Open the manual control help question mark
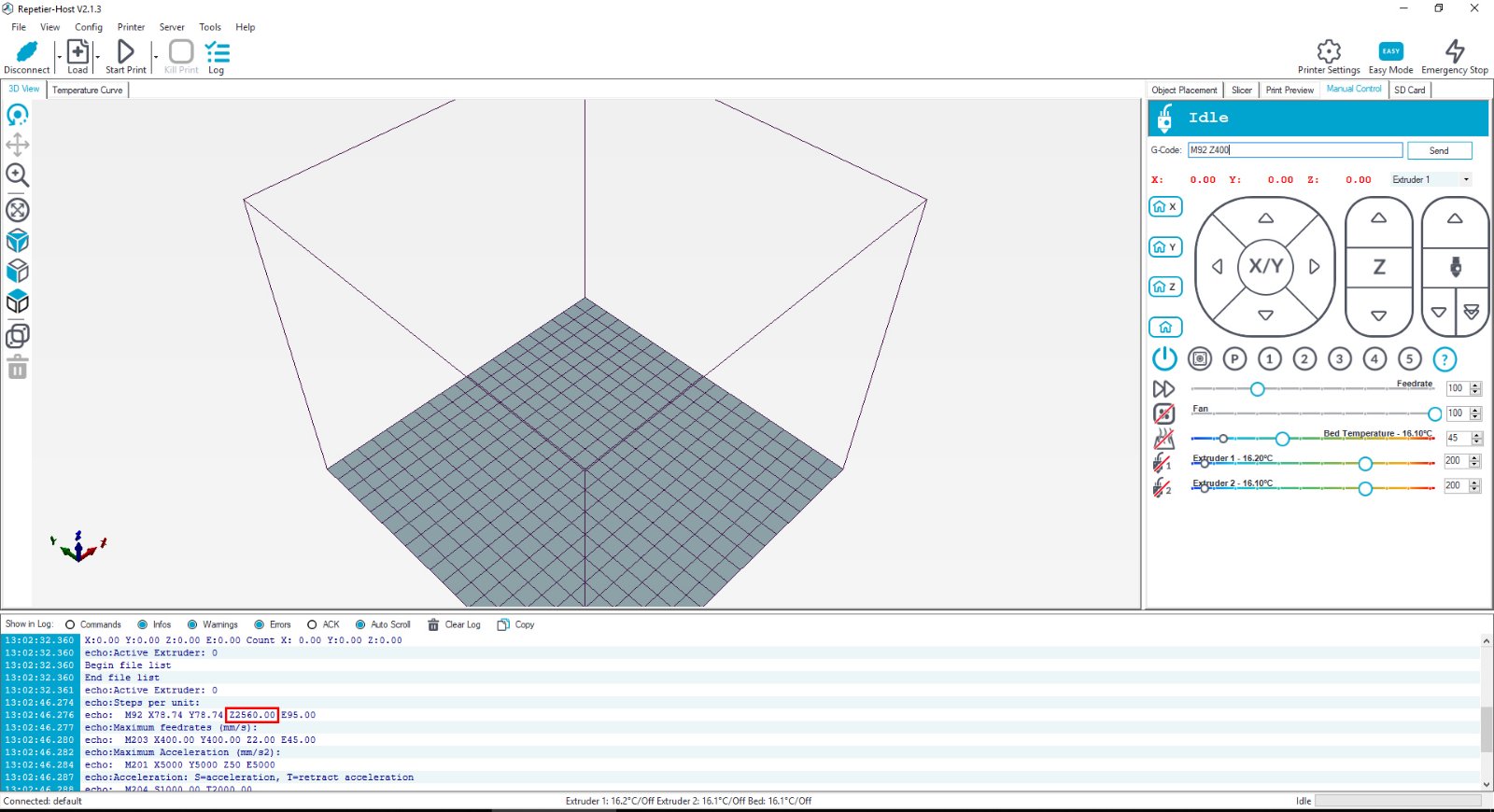1494x812 pixels. point(1445,358)
